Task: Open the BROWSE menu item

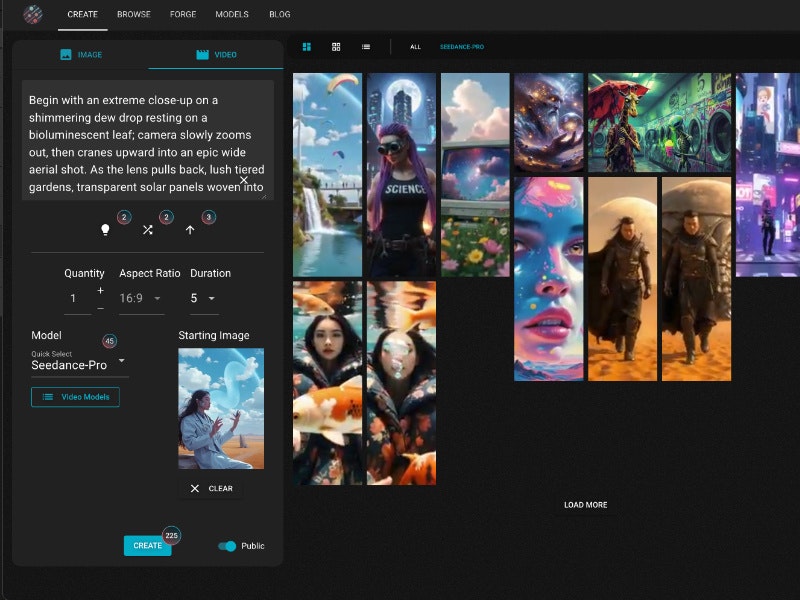Action: (133, 14)
